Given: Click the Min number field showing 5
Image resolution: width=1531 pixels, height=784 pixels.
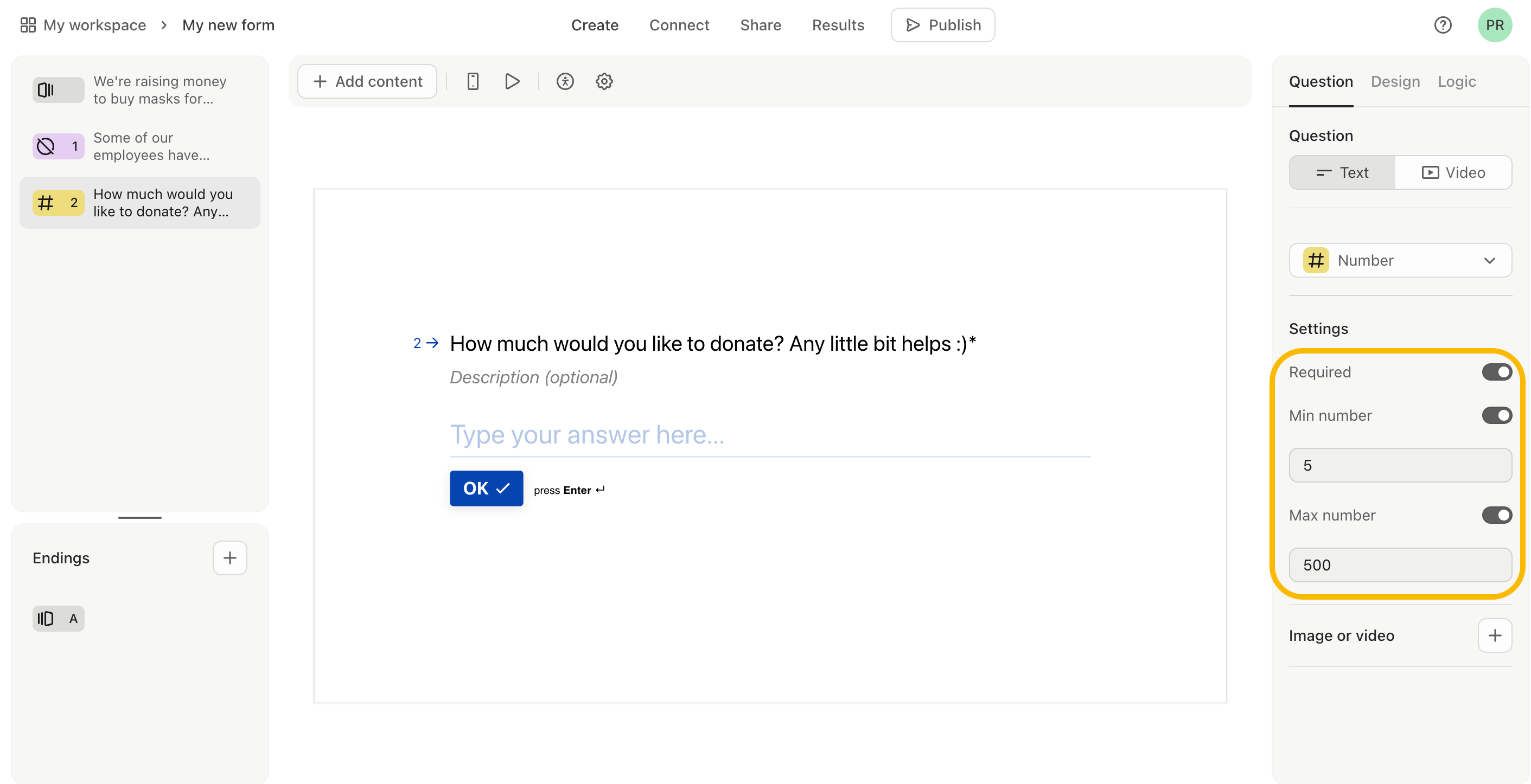Looking at the screenshot, I should [x=1400, y=465].
